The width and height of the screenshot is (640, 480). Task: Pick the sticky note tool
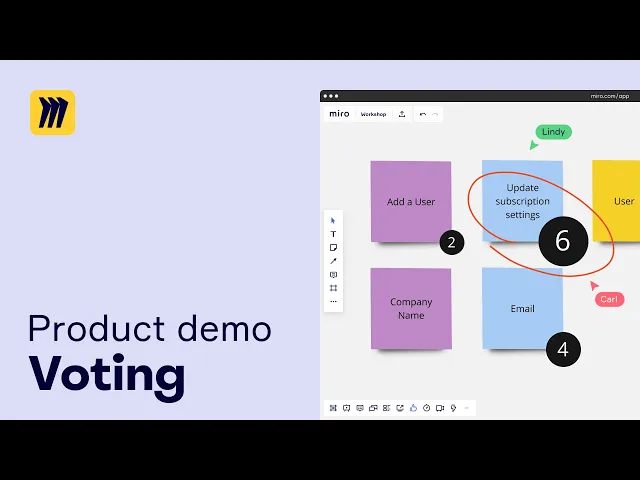(333, 247)
